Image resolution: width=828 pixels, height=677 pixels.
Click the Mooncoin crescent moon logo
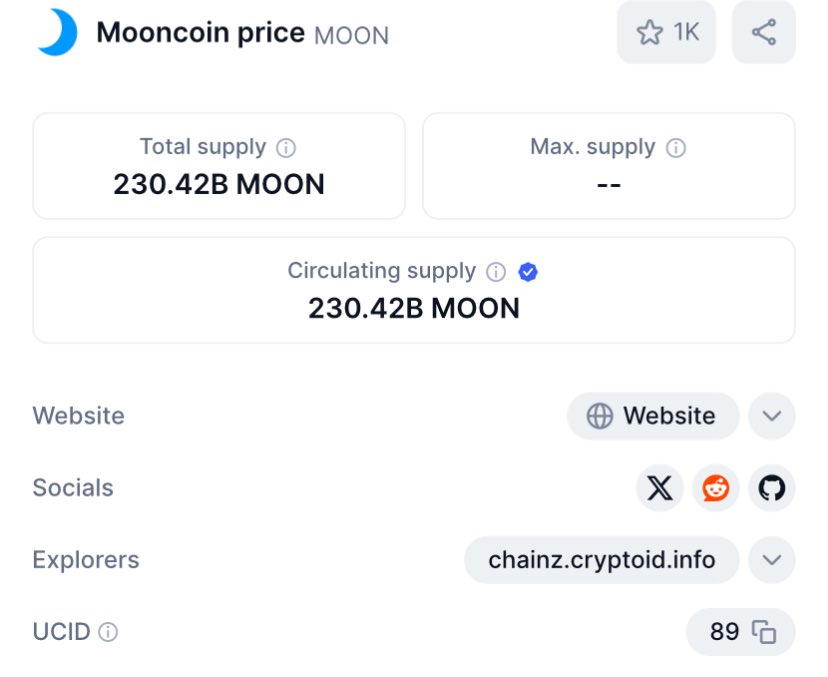click(57, 33)
